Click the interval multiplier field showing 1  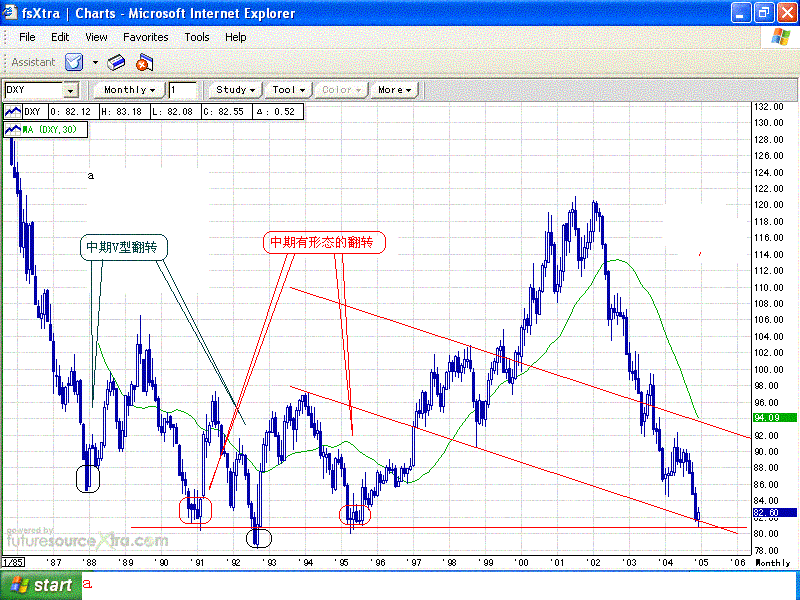[x=183, y=90]
